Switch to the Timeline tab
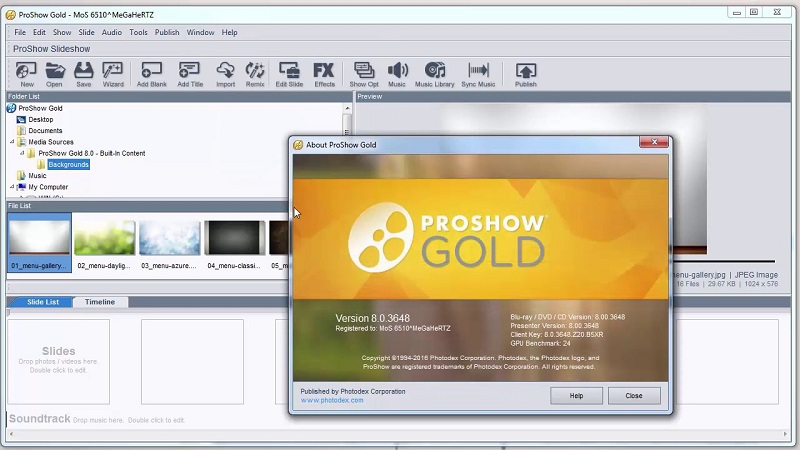 [x=100, y=302]
